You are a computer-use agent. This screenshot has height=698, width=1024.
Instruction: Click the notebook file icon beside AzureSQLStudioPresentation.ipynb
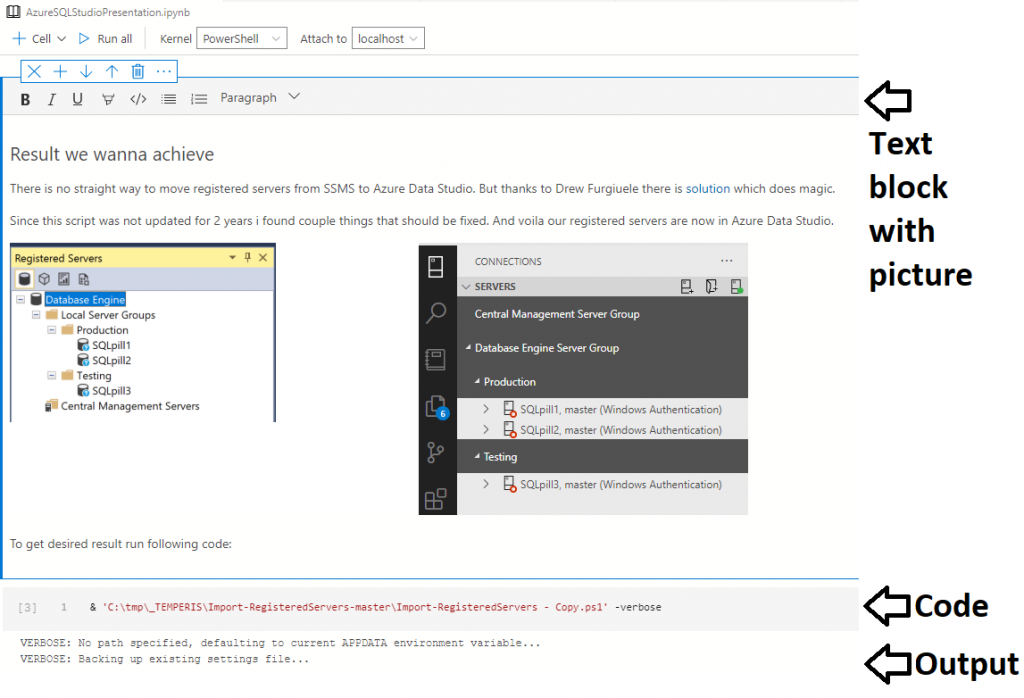[x=12, y=12]
